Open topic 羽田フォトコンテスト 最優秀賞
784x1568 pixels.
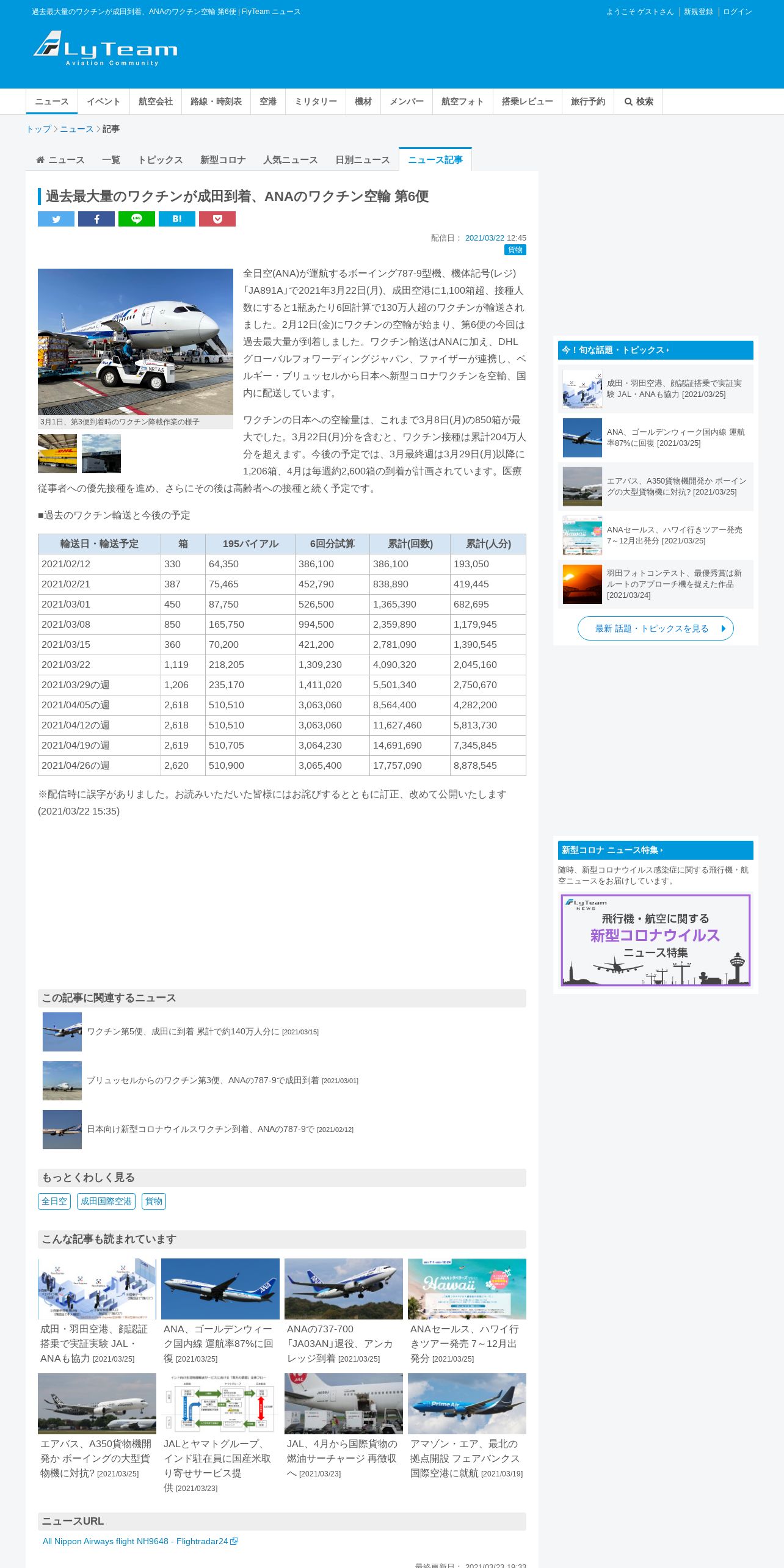pyautogui.click(x=656, y=584)
